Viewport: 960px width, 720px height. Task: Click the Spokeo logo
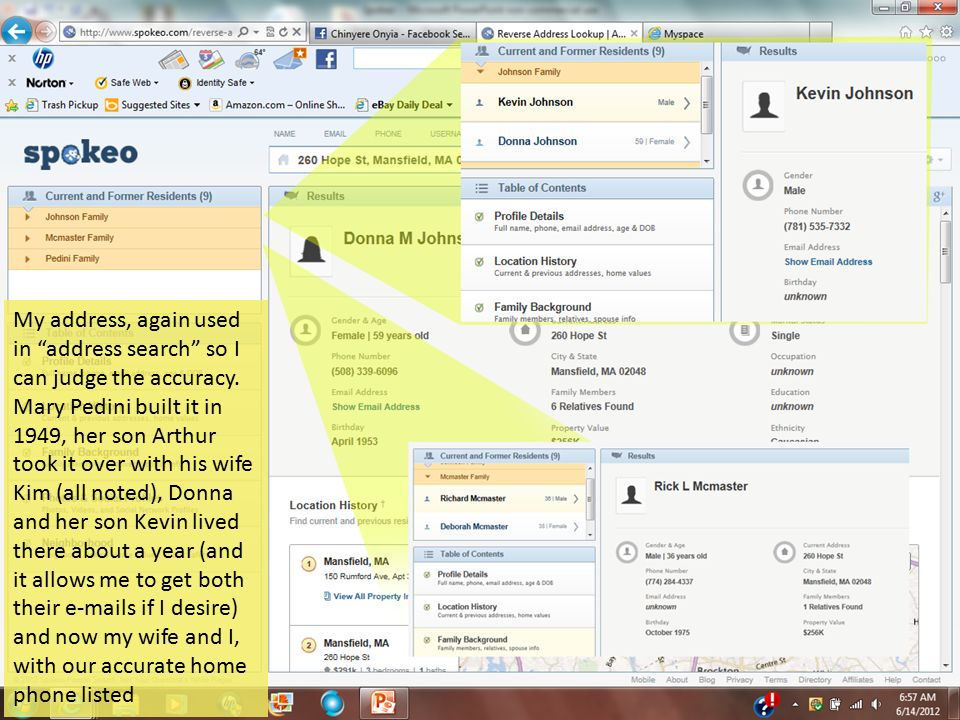80,153
